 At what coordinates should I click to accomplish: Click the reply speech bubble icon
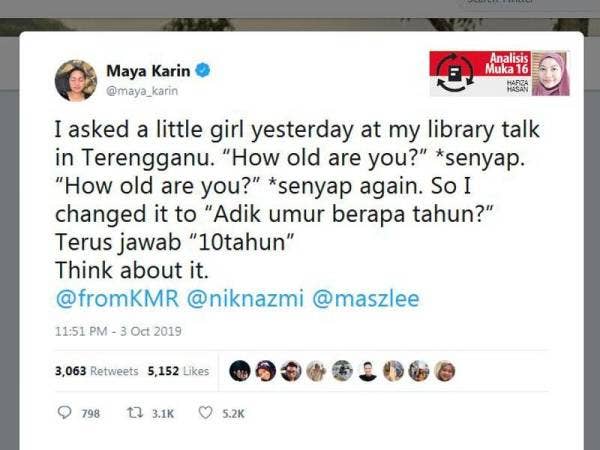click(x=64, y=412)
